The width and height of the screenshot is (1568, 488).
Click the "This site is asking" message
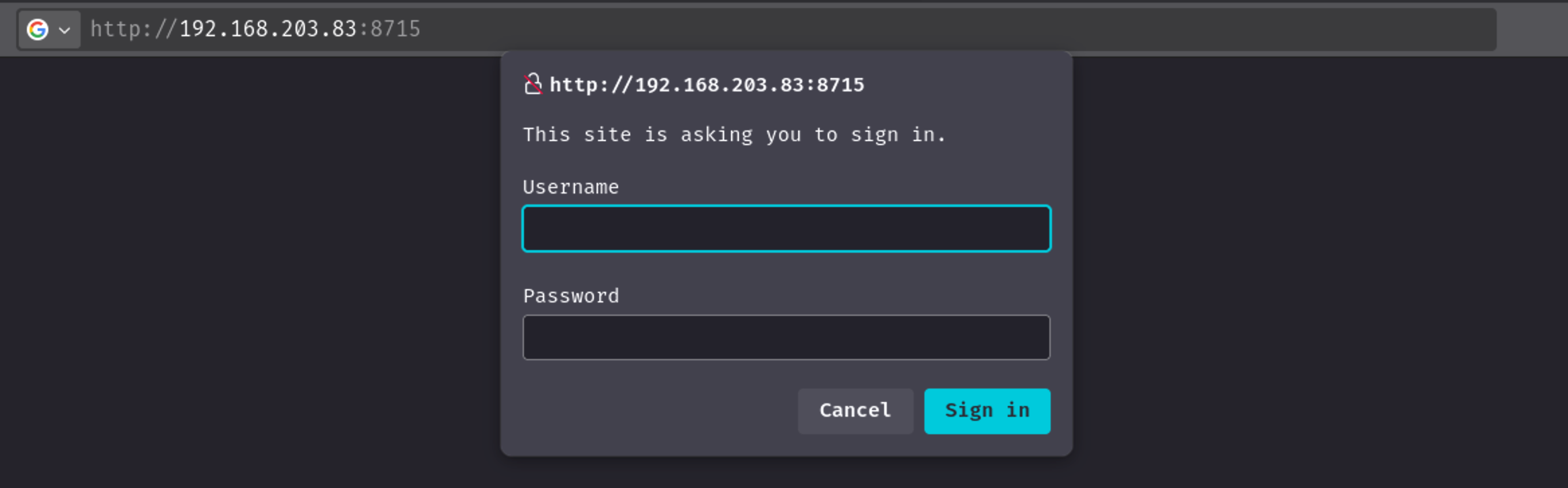[x=734, y=135]
